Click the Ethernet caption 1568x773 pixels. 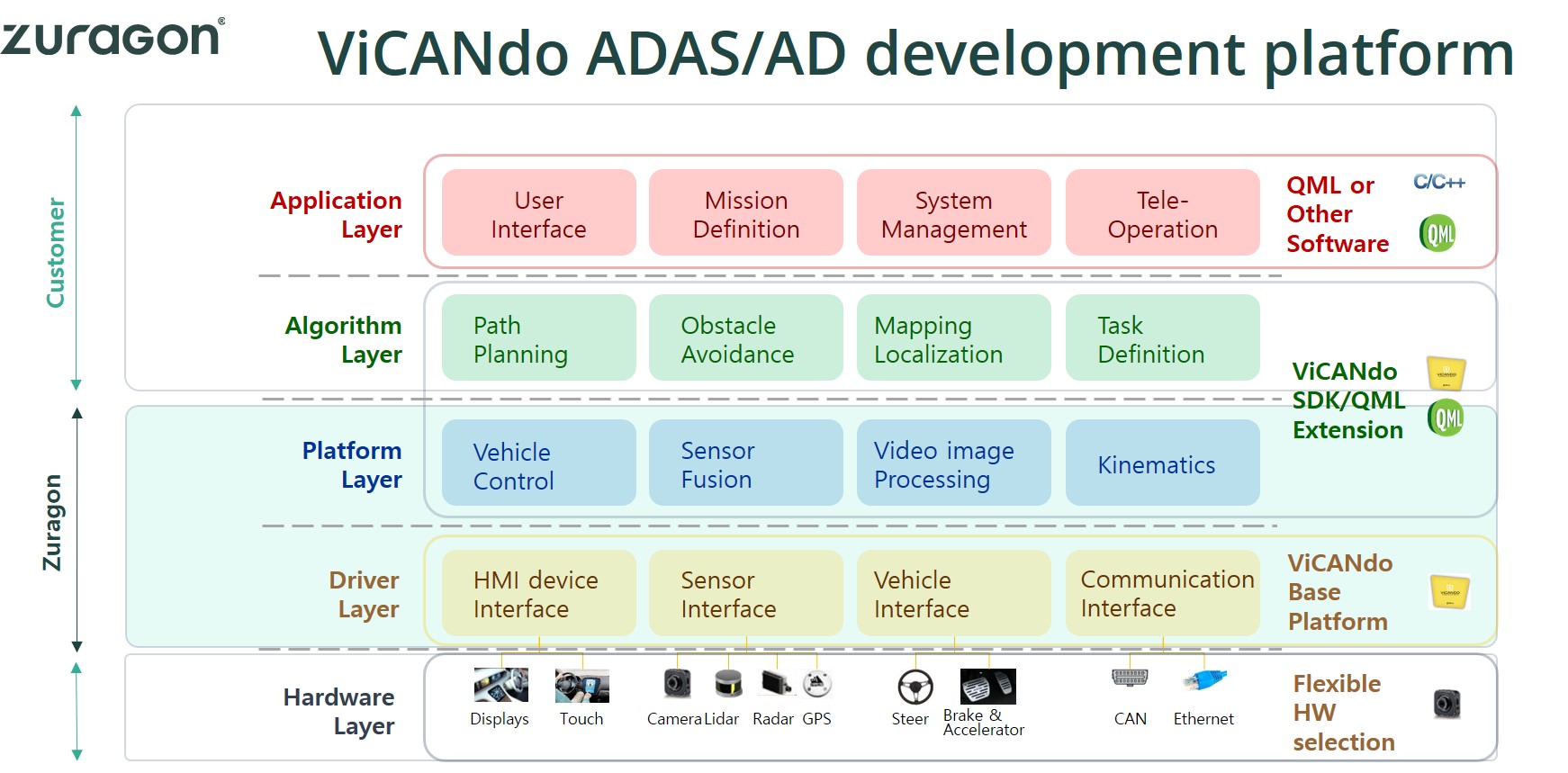(1203, 719)
